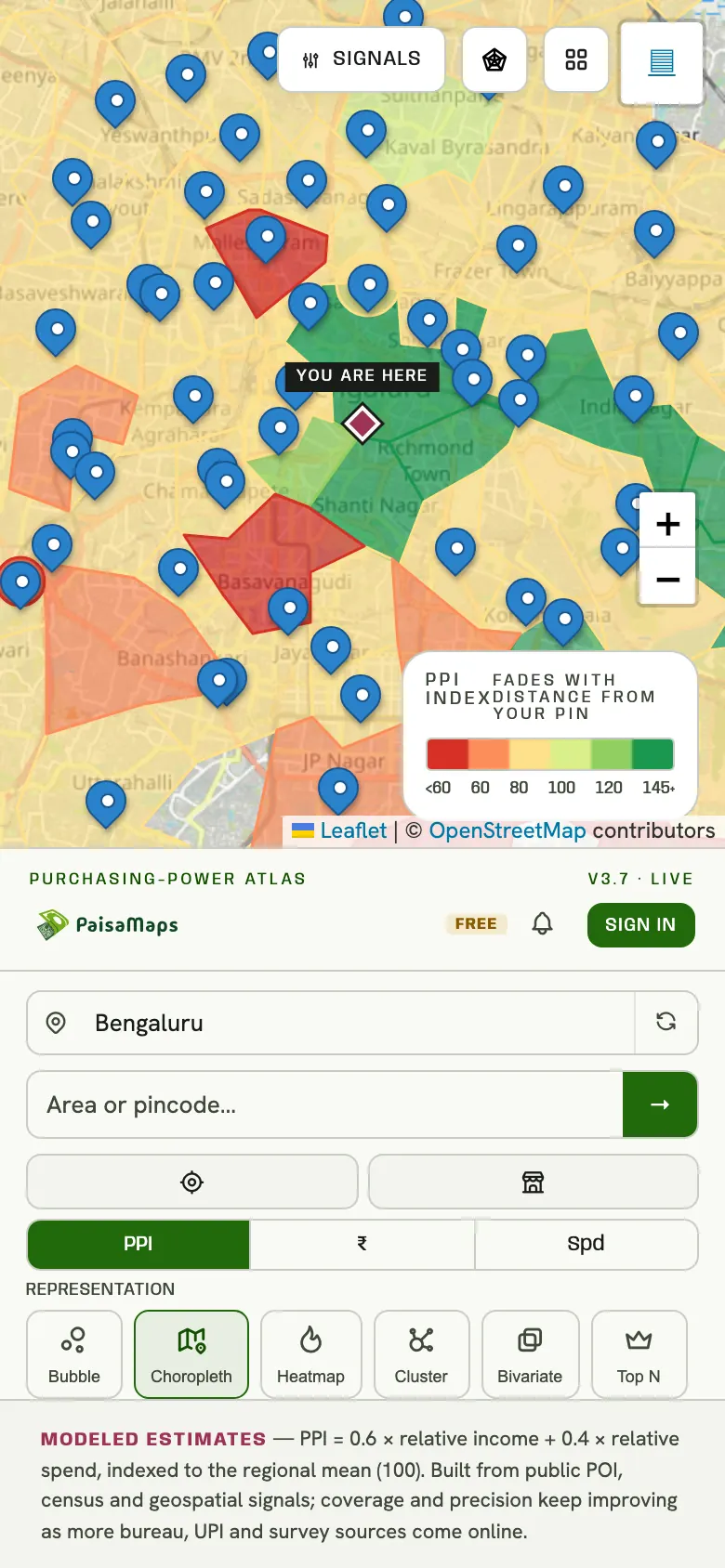Choose Bivariate representation

click(530, 1354)
